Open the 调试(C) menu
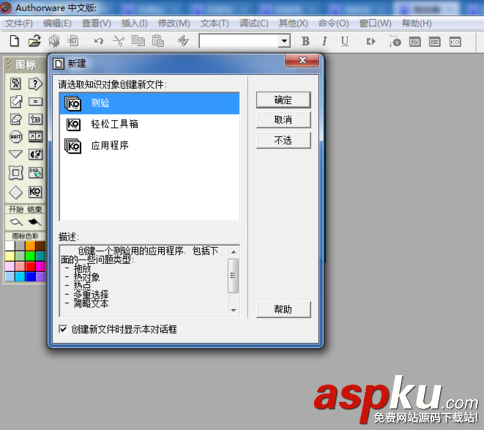 tap(254, 23)
